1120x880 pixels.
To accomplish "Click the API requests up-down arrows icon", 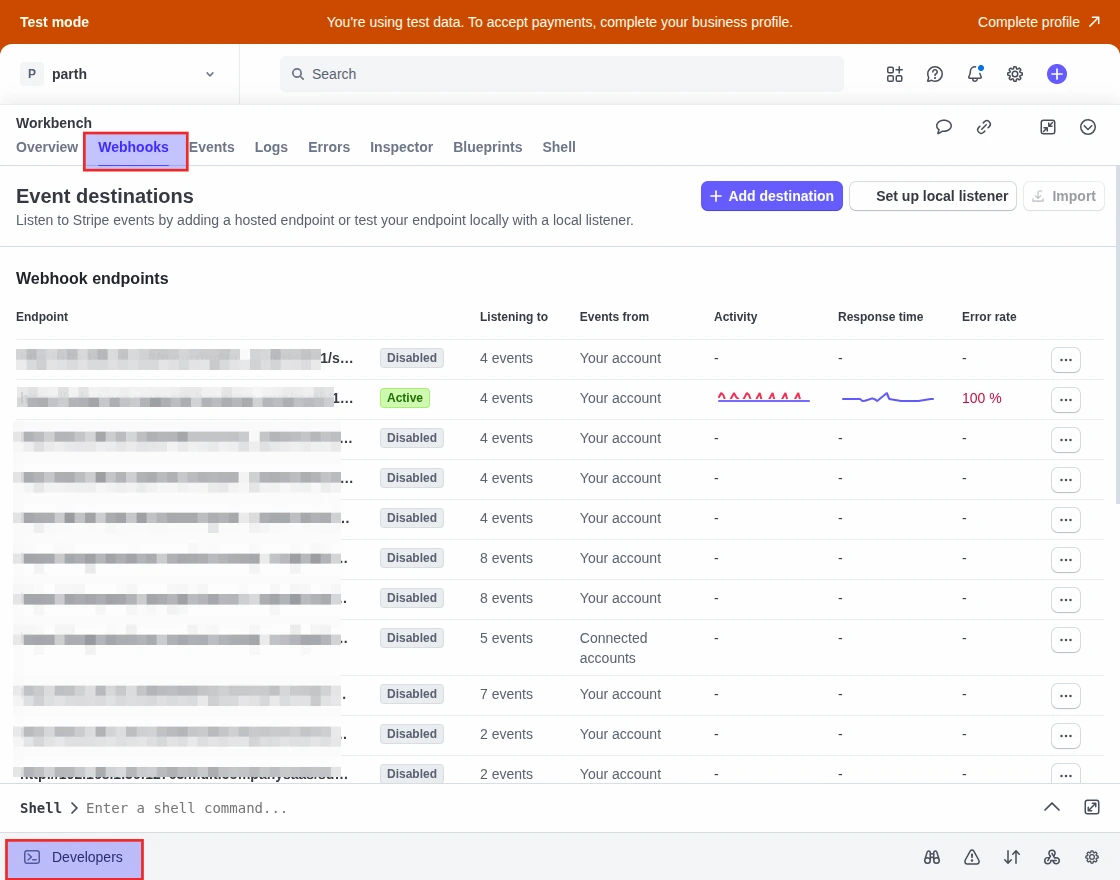I will click(1012, 857).
